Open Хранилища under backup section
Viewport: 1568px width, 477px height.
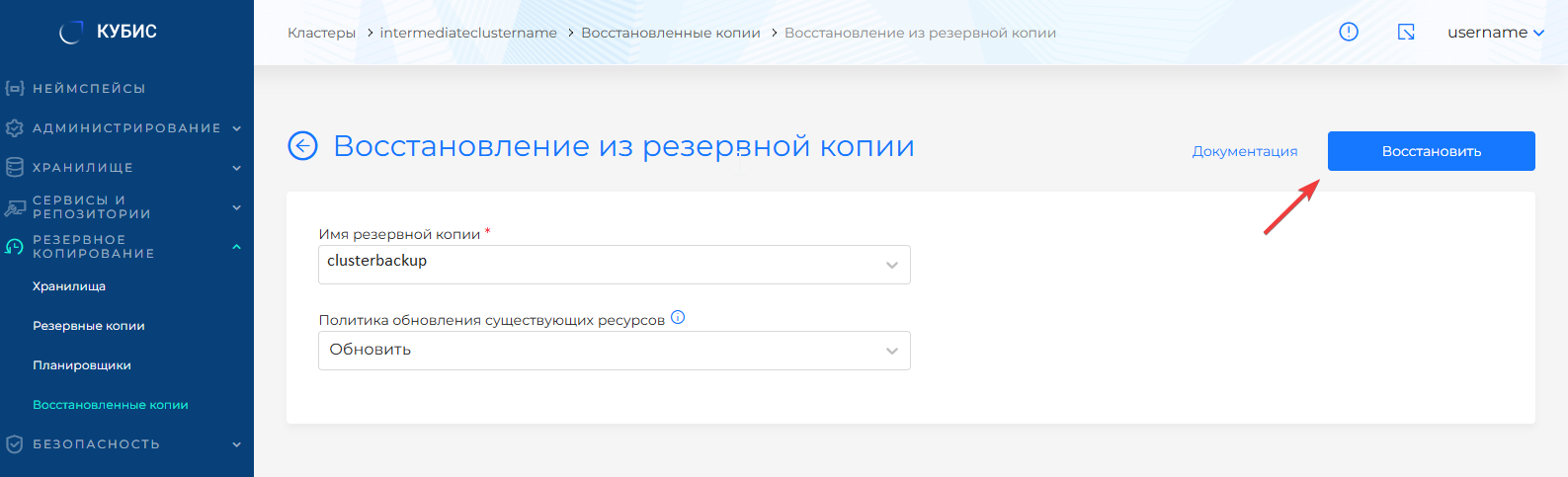coord(69,286)
